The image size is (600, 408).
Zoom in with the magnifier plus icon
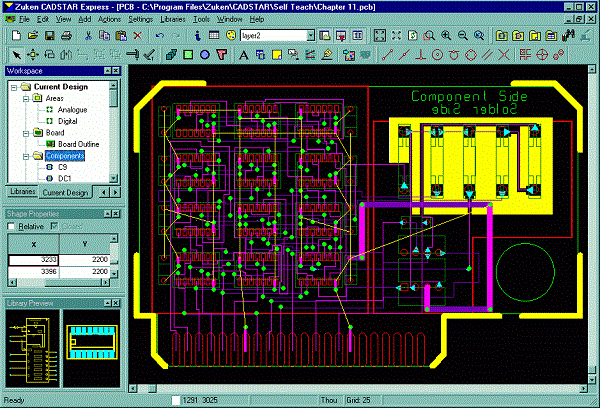446,36
